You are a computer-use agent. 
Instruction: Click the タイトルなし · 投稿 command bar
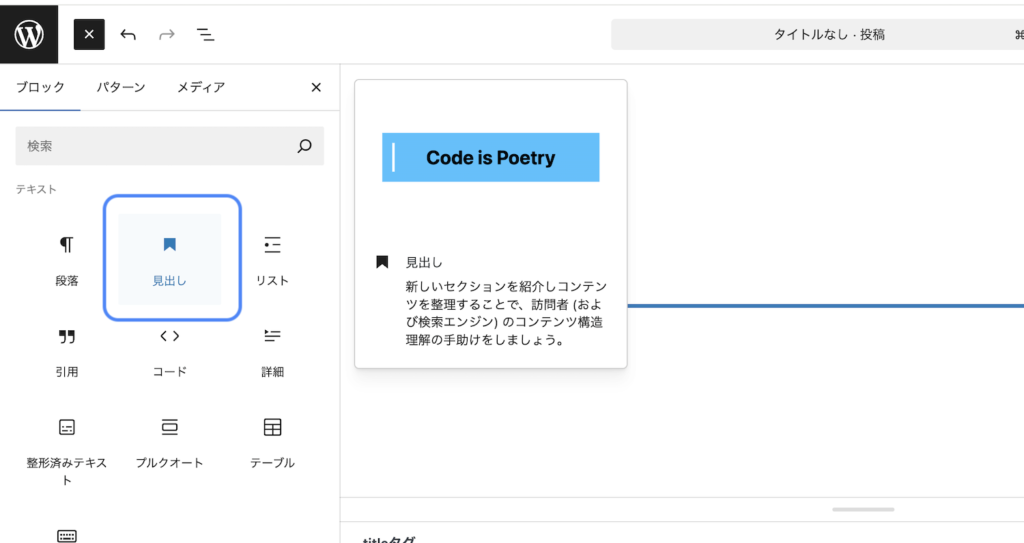(818, 35)
